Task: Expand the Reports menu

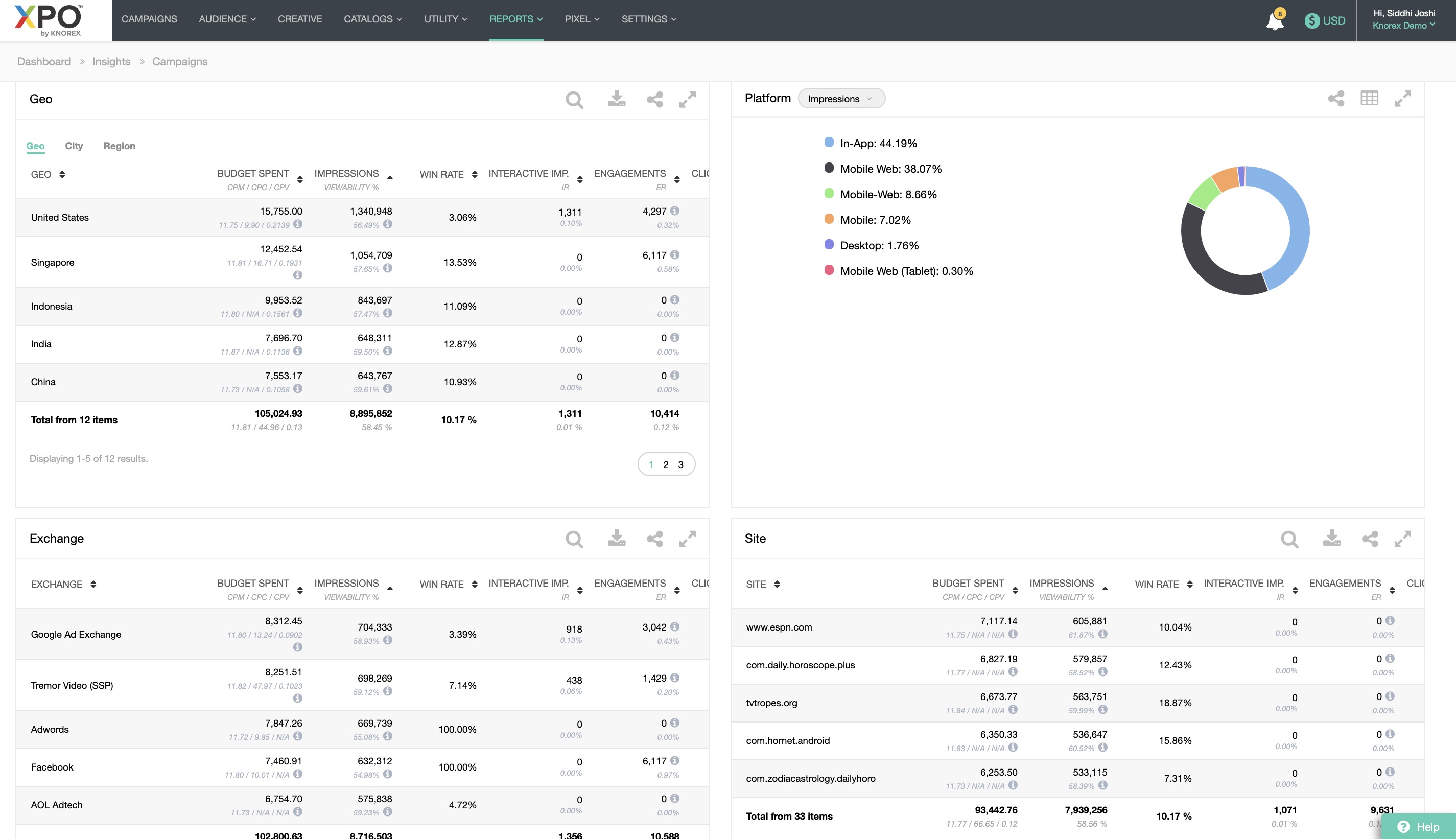Action: click(x=515, y=19)
